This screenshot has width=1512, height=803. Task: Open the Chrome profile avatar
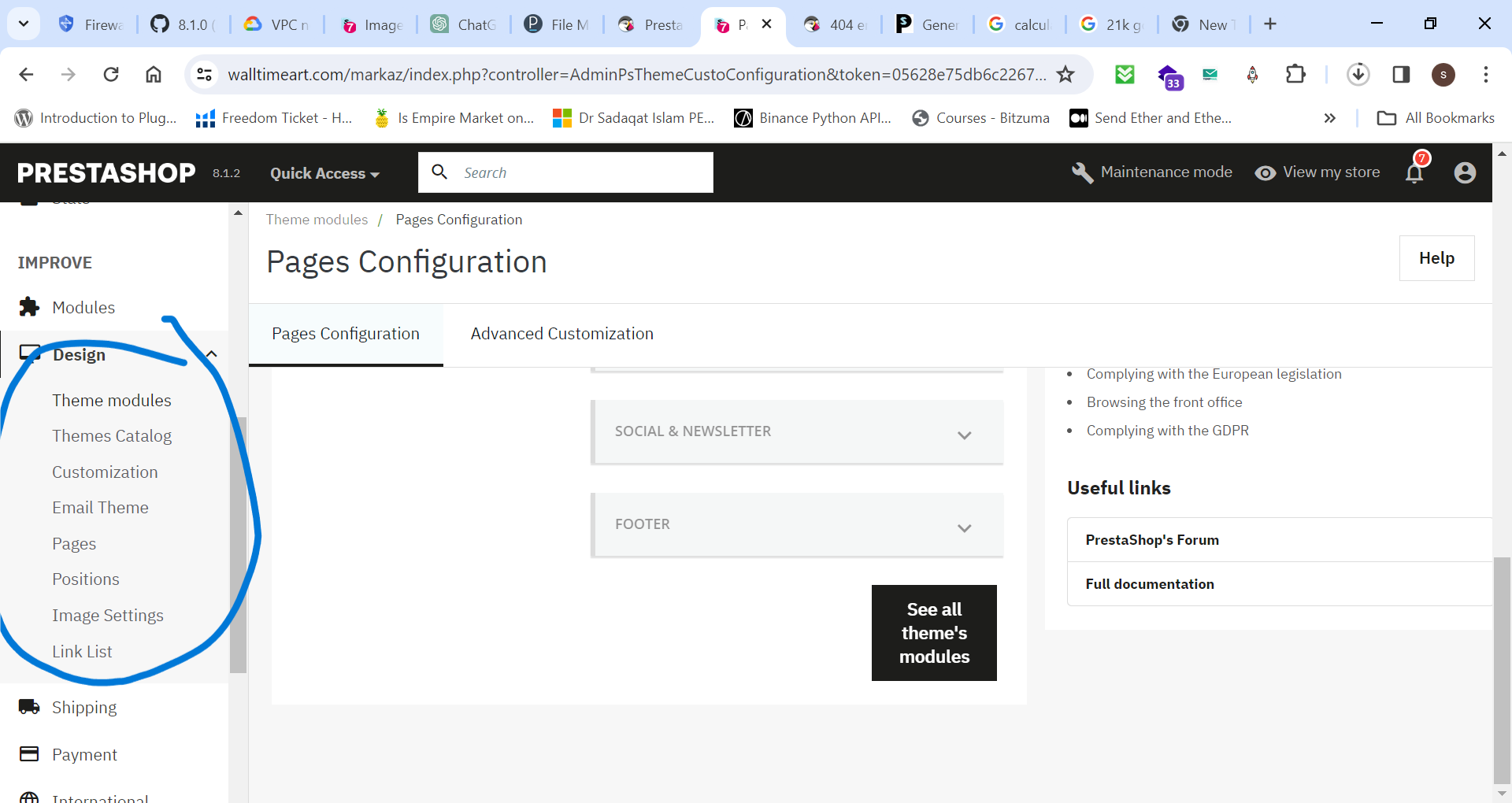(x=1443, y=74)
